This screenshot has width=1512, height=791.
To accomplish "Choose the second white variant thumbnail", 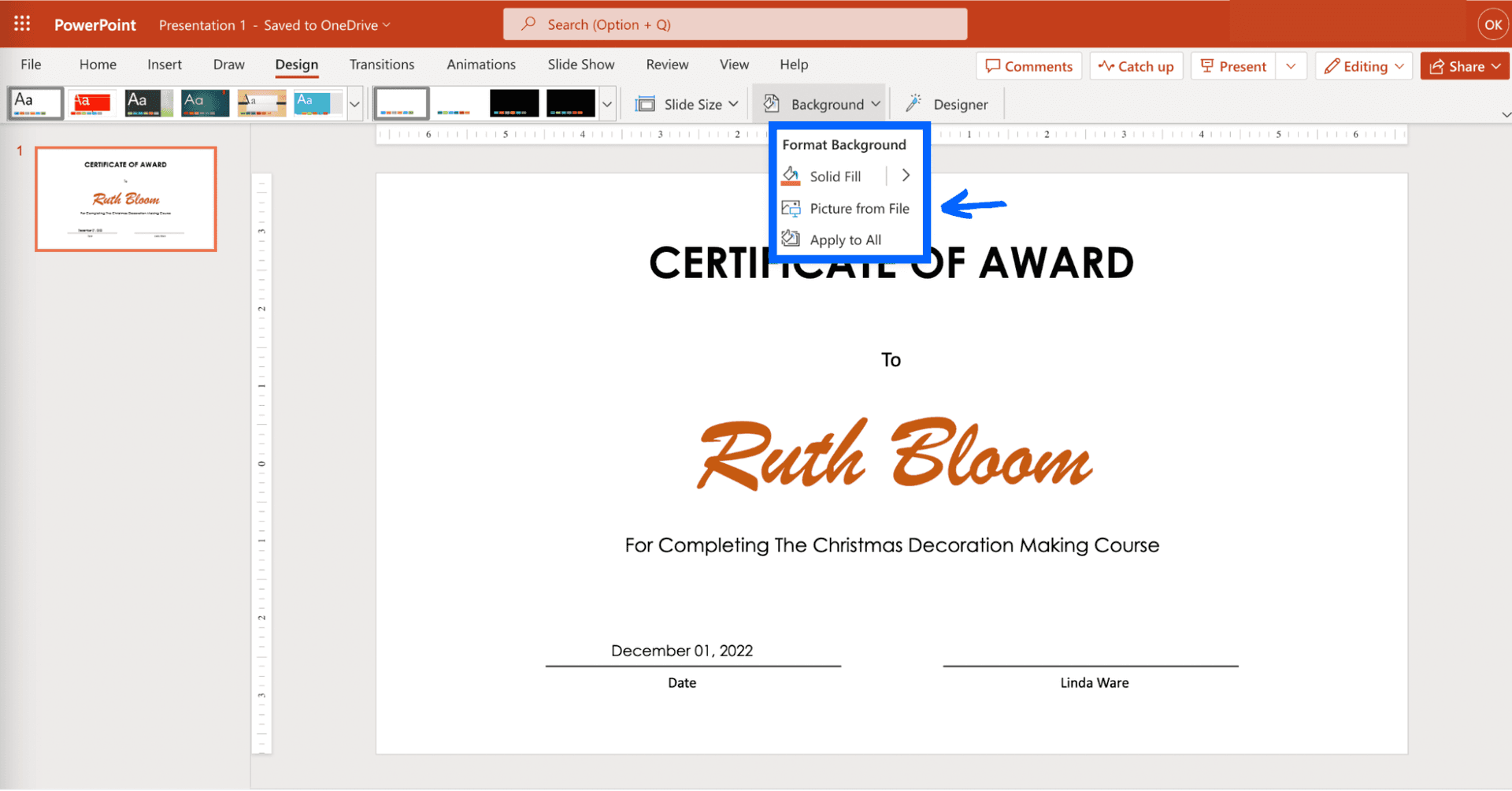I will (458, 103).
